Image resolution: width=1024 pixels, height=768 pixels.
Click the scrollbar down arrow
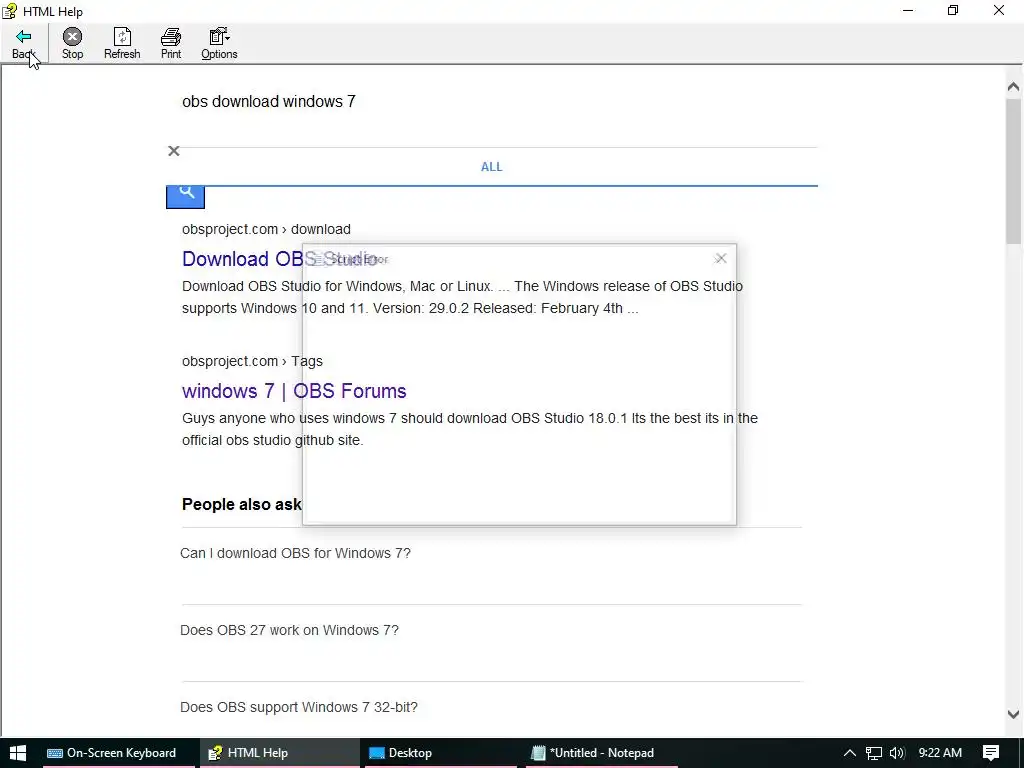pyautogui.click(x=1013, y=714)
